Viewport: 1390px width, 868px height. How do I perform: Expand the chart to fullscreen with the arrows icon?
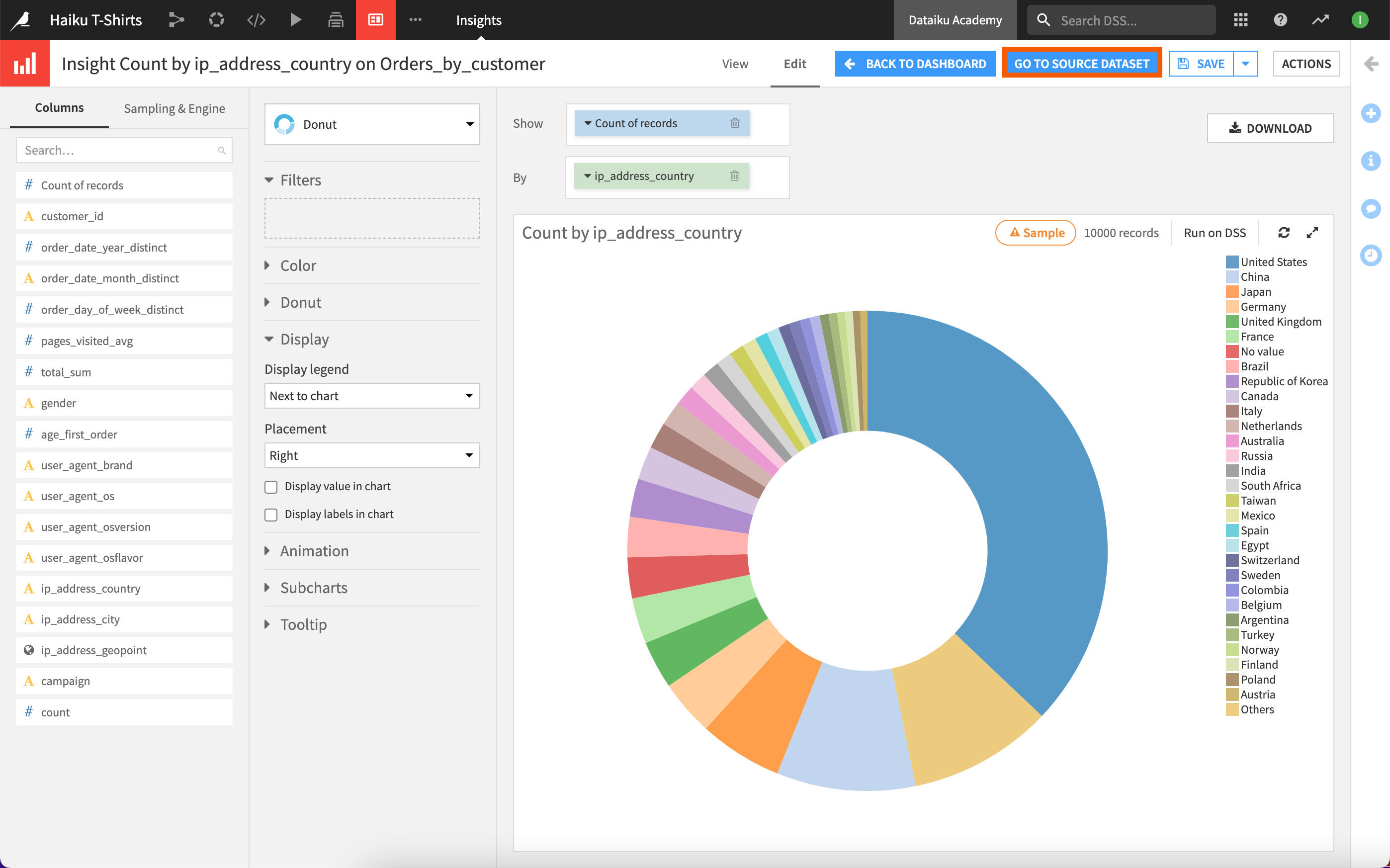click(x=1312, y=233)
